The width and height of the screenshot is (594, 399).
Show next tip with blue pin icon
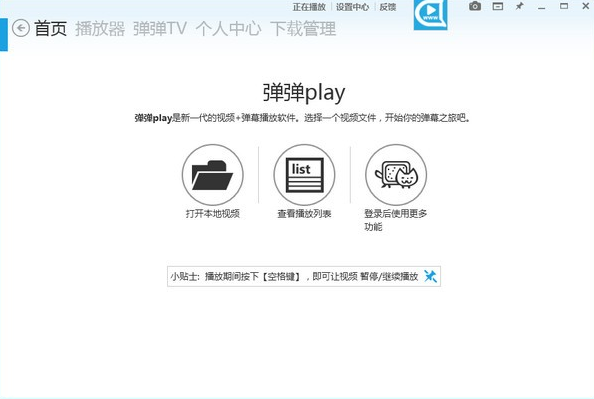point(430,276)
